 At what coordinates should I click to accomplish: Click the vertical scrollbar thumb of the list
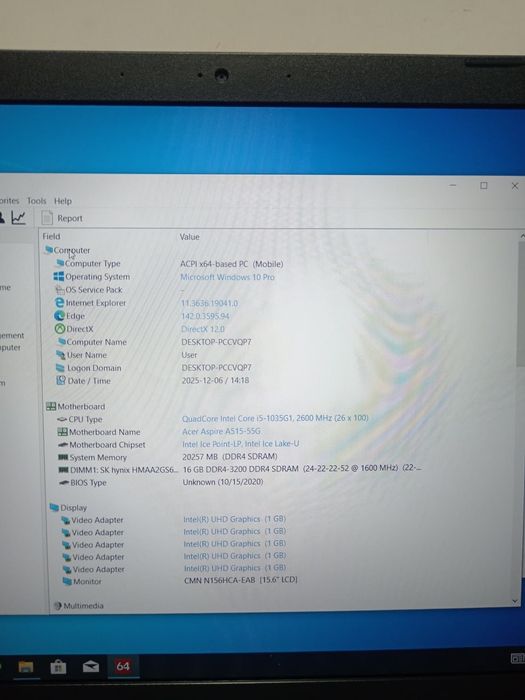(521, 304)
